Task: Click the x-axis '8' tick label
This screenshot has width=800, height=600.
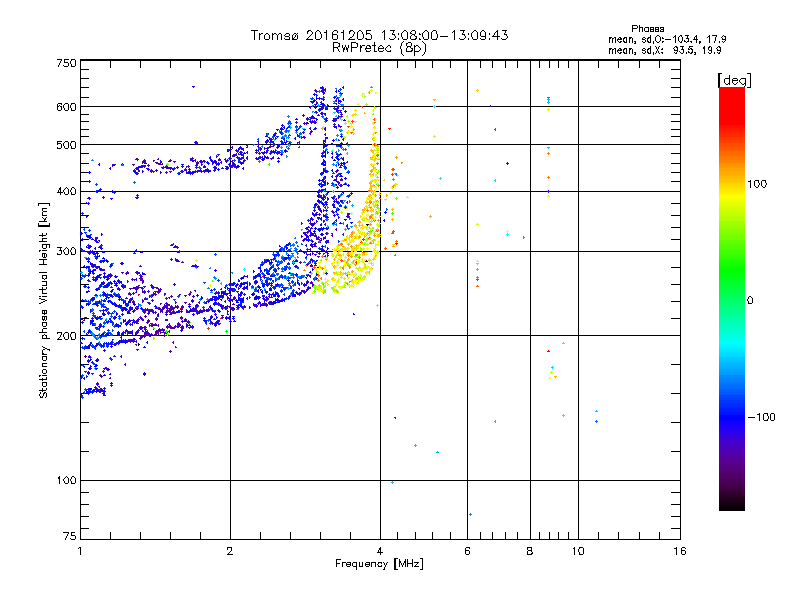Action: click(x=530, y=551)
